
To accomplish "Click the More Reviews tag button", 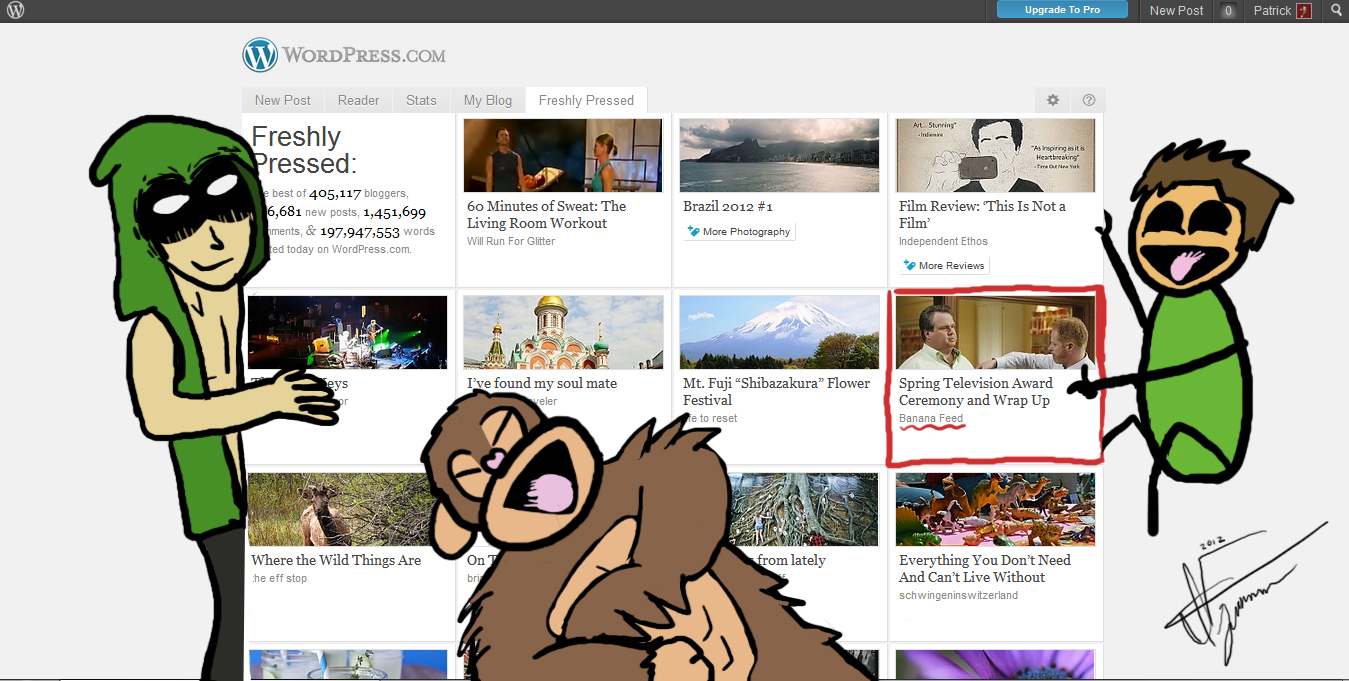I will coord(945,266).
